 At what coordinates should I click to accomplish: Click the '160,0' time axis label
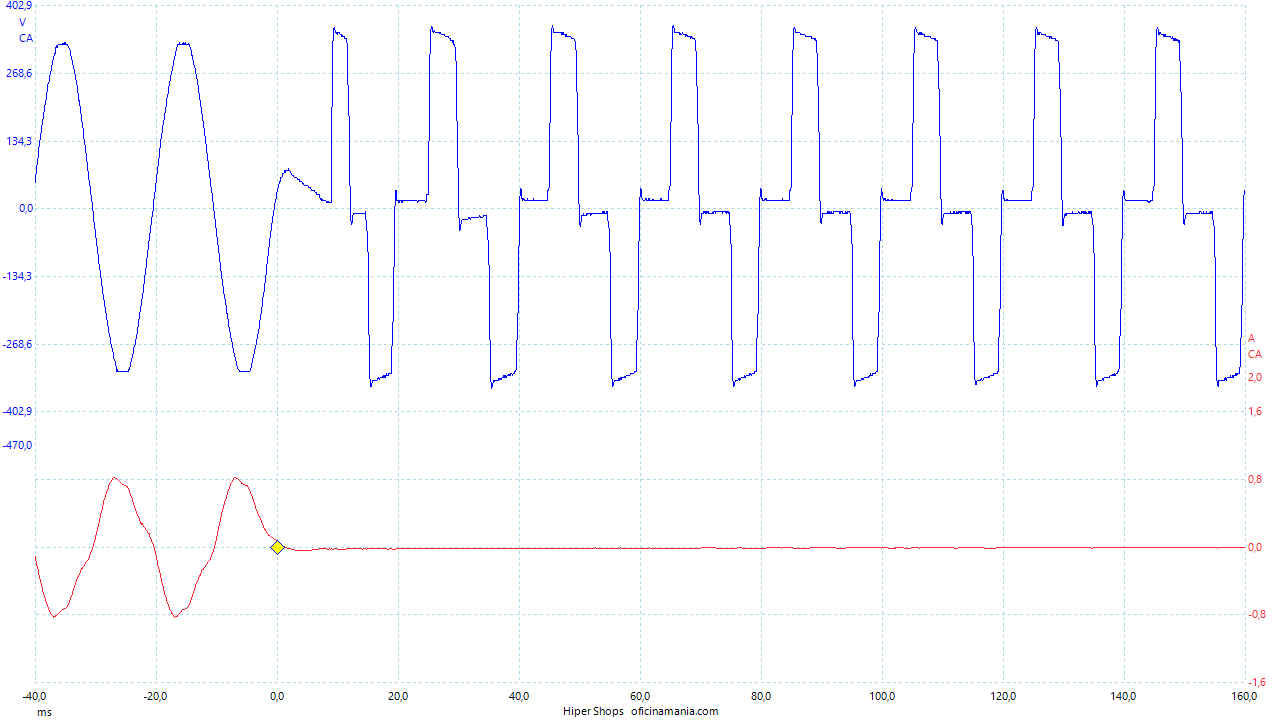[x=1245, y=696]
